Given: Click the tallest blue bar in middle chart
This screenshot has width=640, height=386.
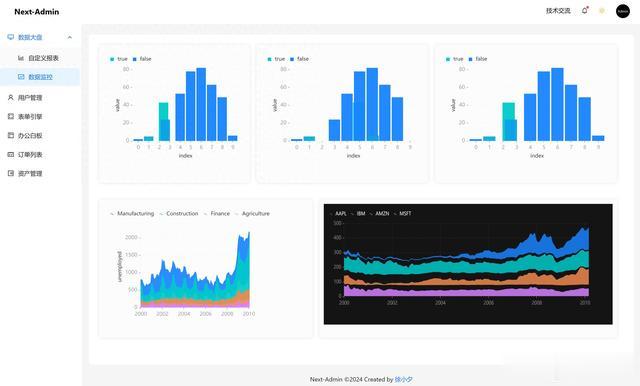Looking at the screenshot, I should 372,104.
